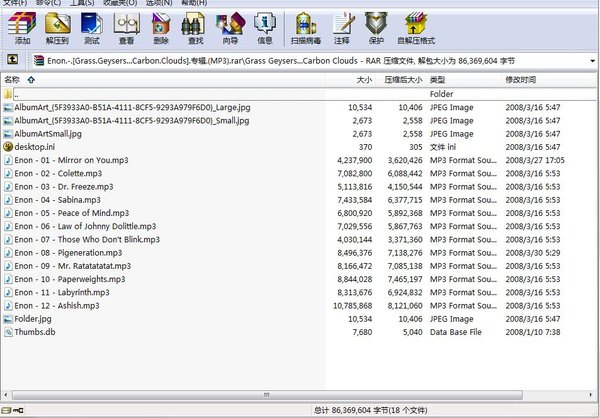Sort by 压缩后大小 (Packed Size) column header
This screenshot has height=418, width=600.
[x=401, y=80]
